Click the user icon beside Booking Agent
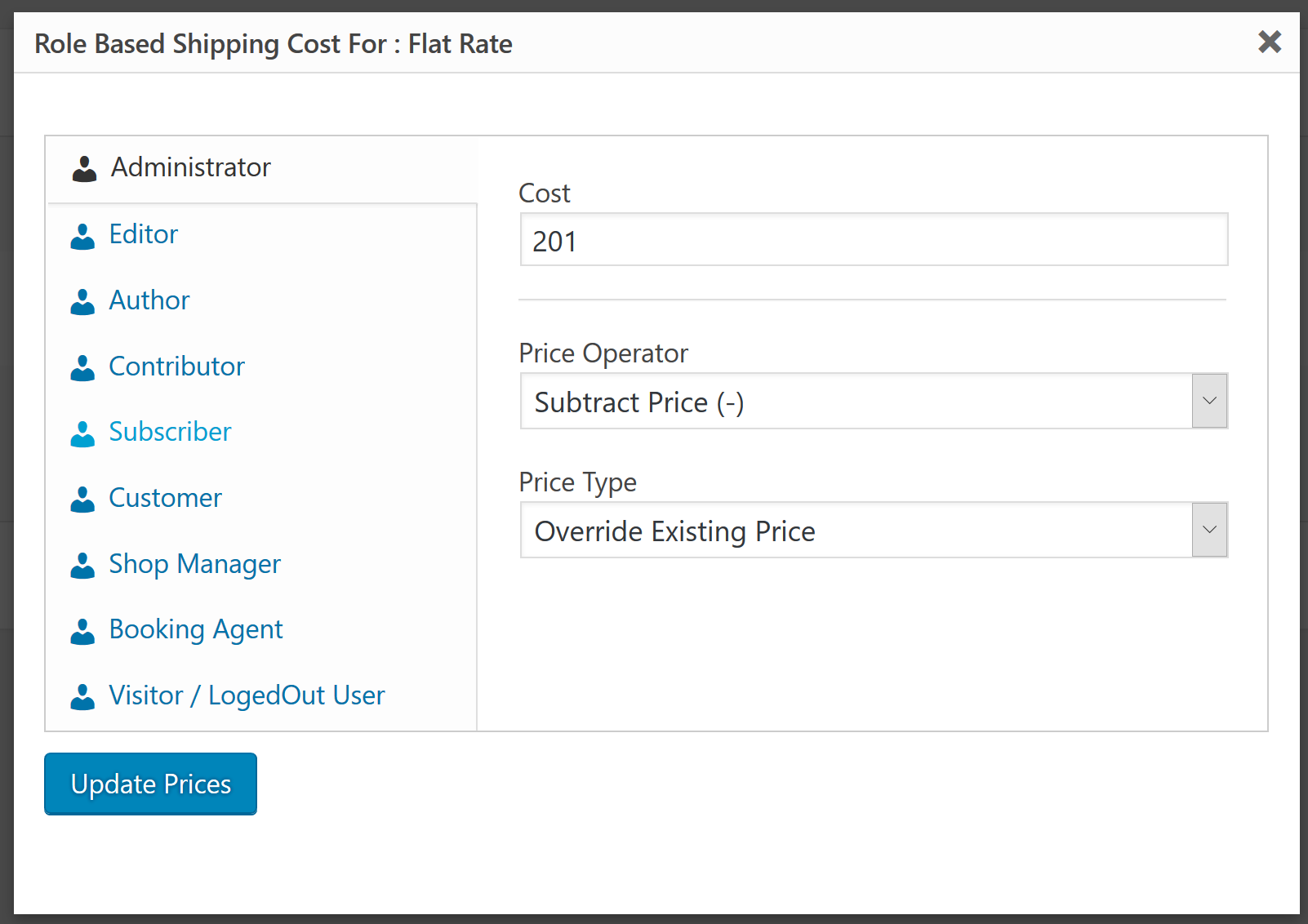Image resolution: width=1308 pixels, height=924 pixels. [x=82, y=631]
